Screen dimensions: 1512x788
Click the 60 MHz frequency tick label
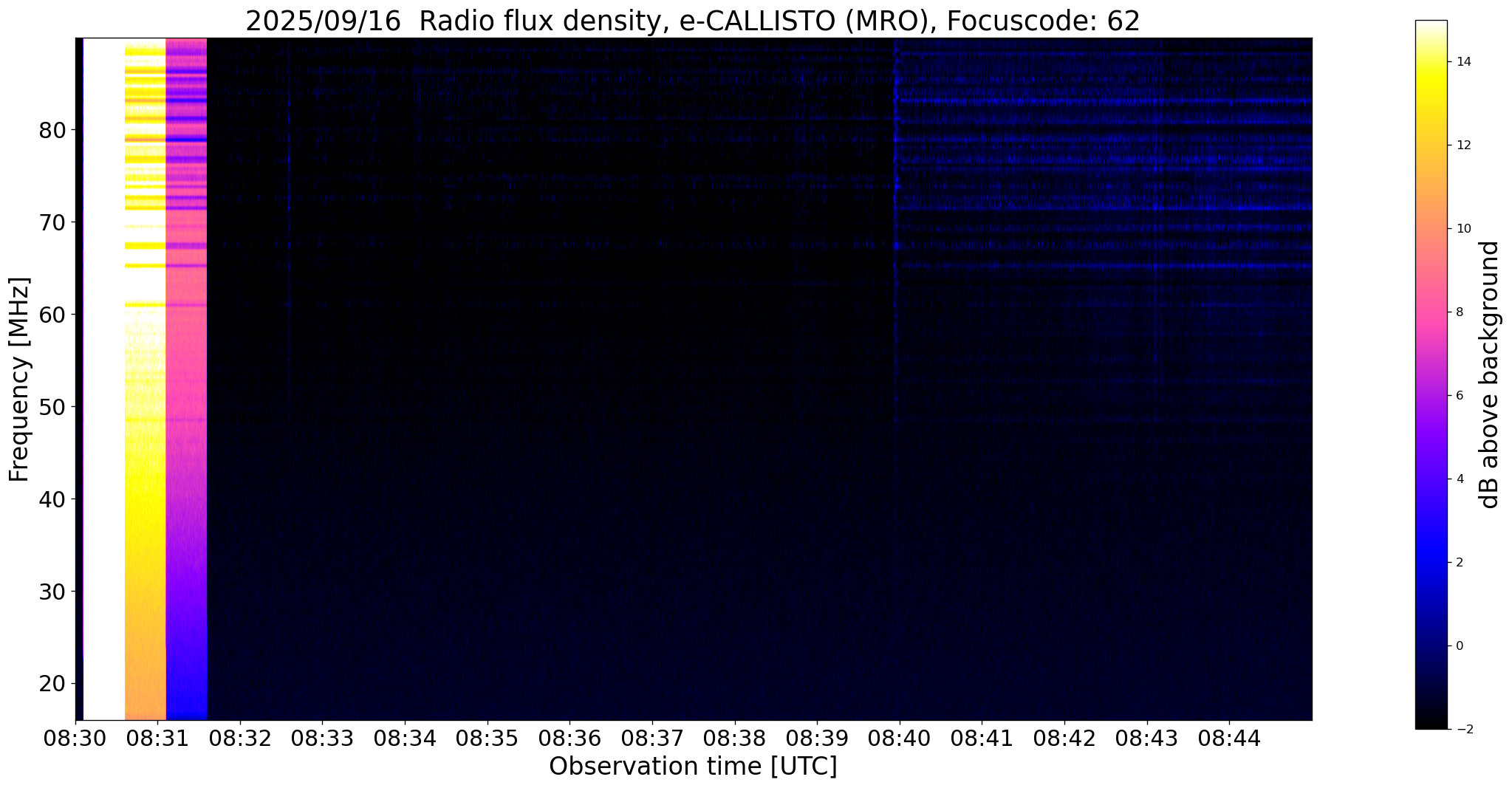point(52,315)
